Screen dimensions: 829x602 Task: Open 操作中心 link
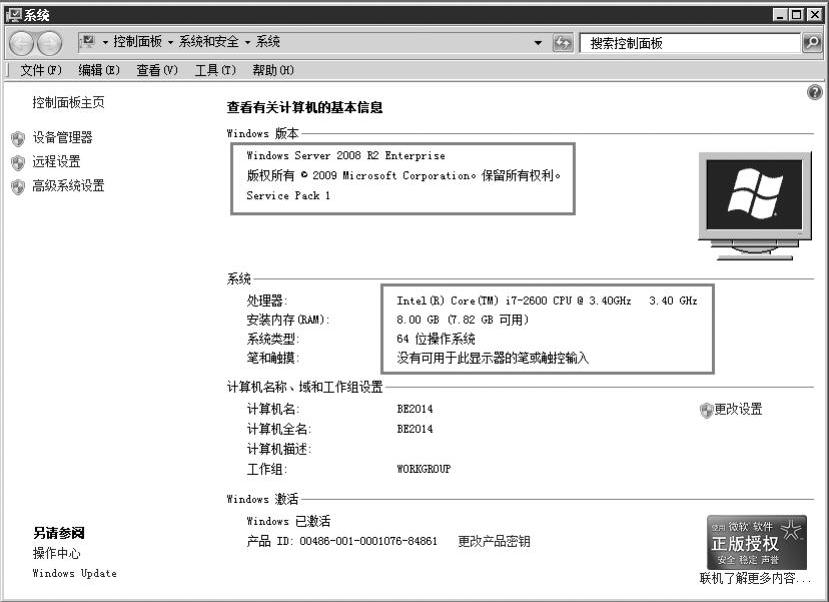click(x=56, y=553)
